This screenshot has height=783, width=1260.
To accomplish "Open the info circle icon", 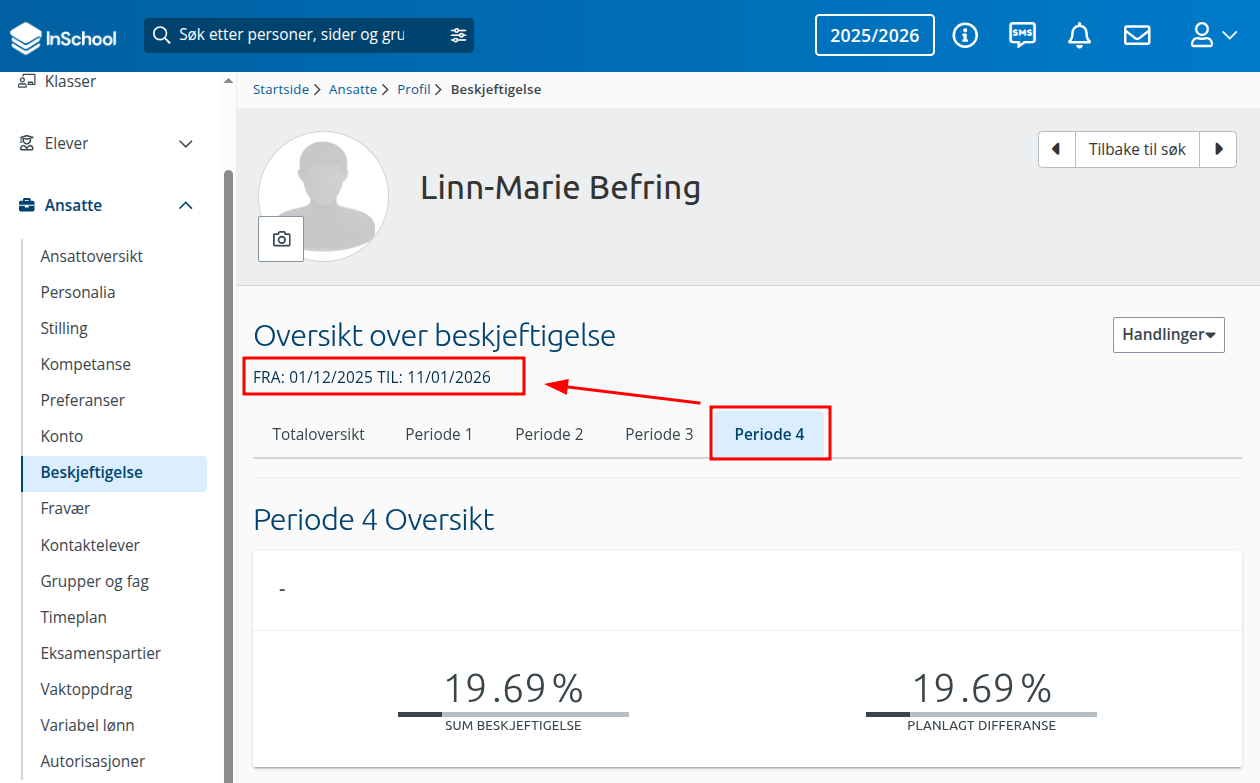I will click(965, 36).
